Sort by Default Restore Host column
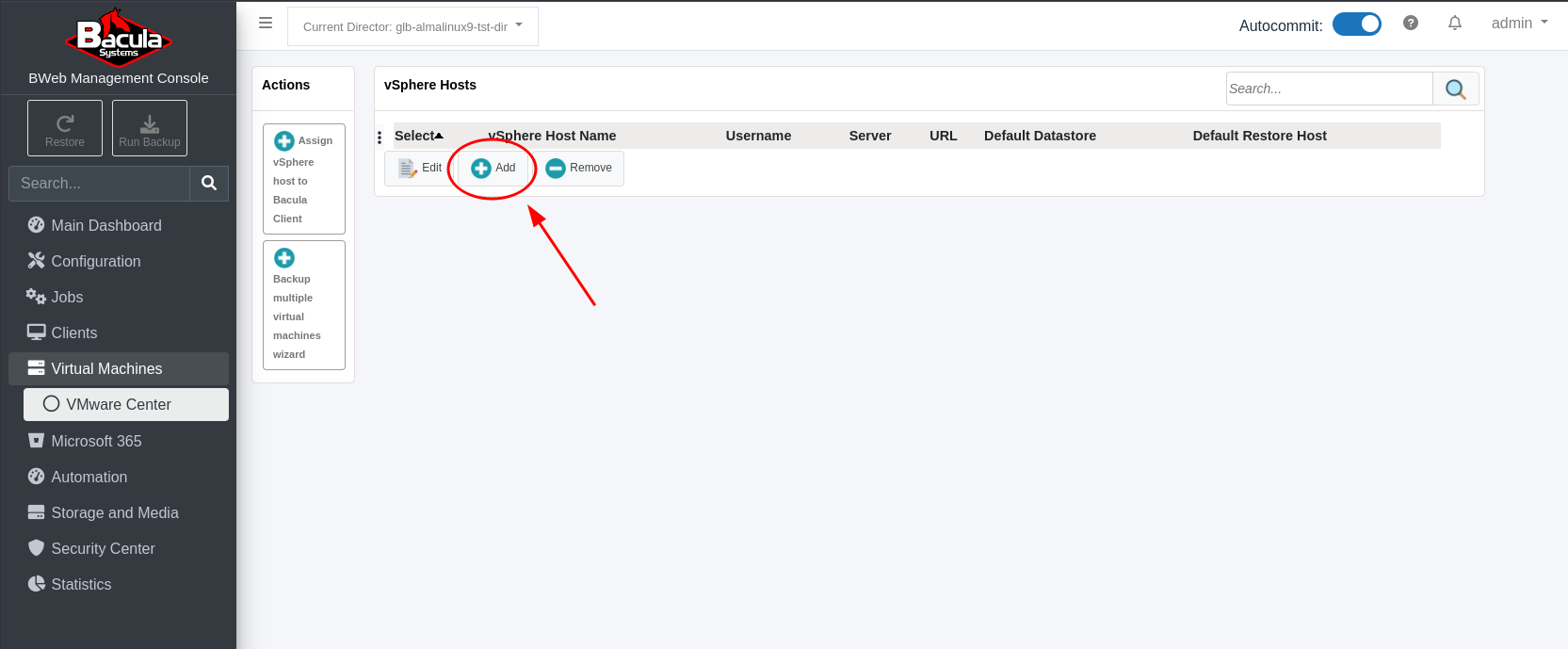Screen dimensions: 1568x649 click(x=1260, y=136)
